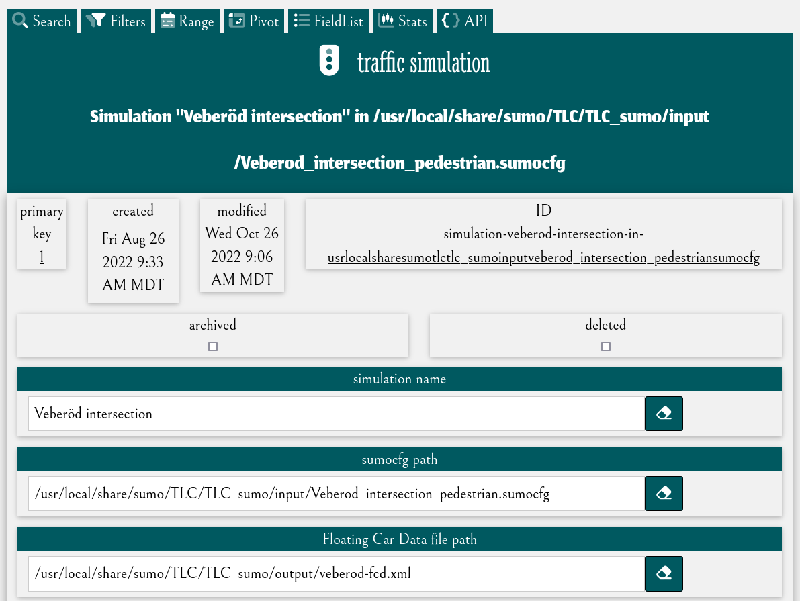
Task: Click the traffic light logo icon
Action: point(328,61)
